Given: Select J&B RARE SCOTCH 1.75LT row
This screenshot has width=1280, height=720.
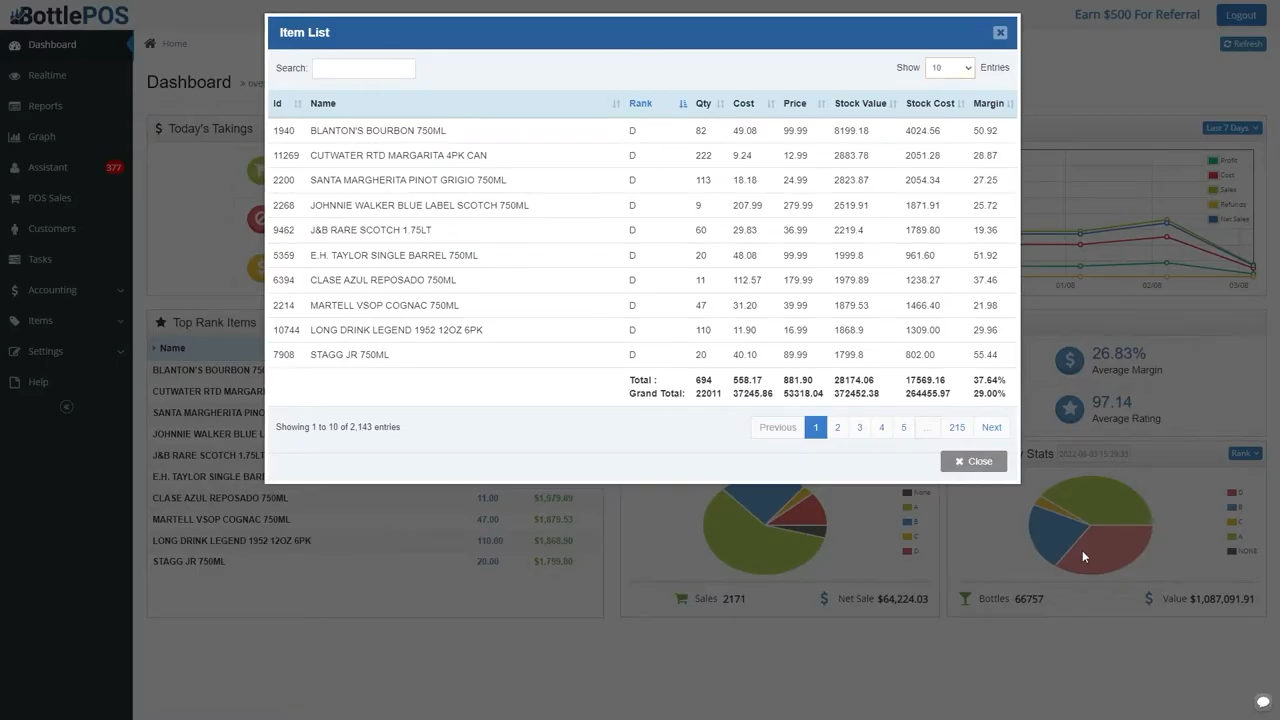Looking at the screenshot, I should (642, 230).
